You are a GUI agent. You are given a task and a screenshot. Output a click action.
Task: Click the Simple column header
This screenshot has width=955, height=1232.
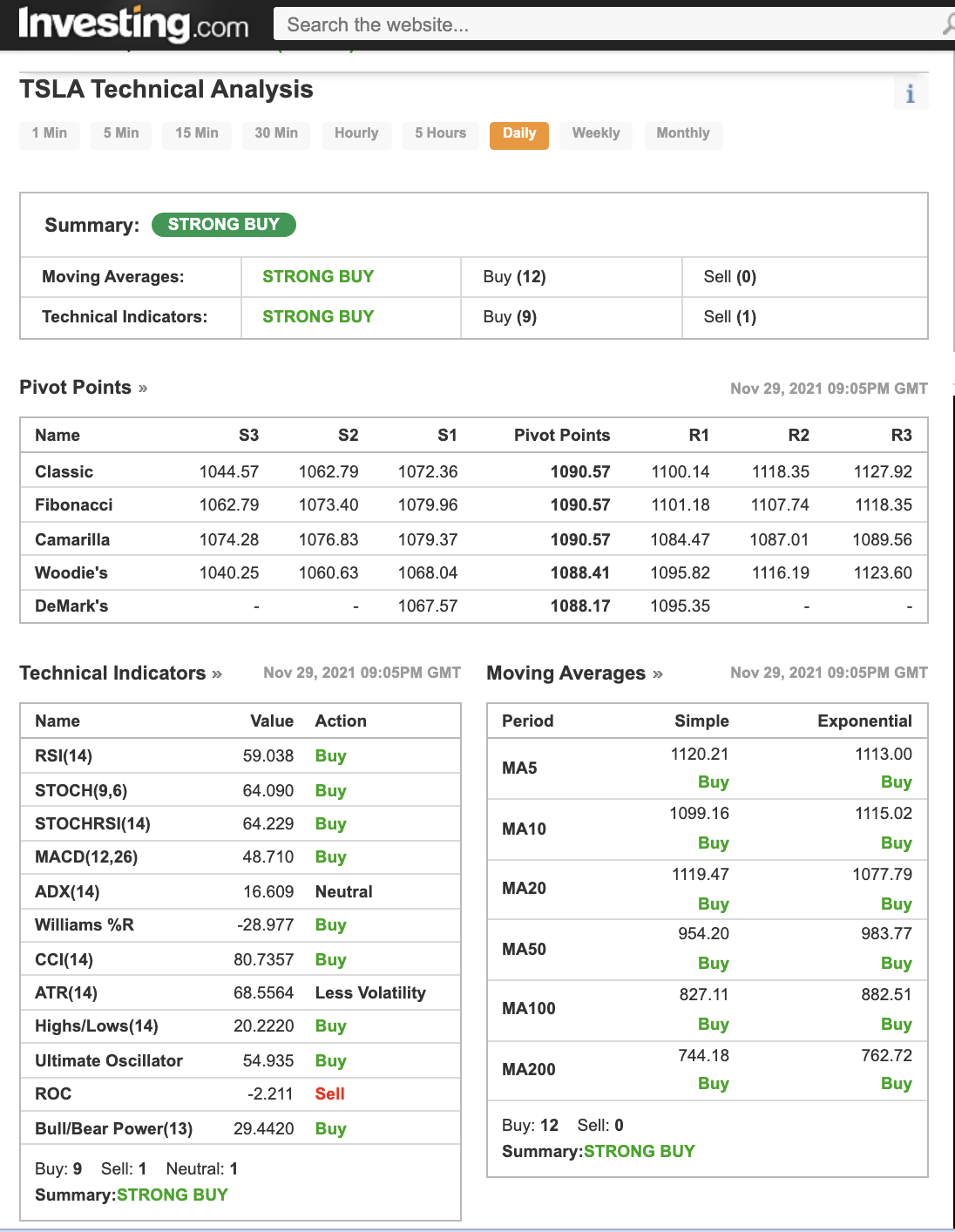pos(702,721)
